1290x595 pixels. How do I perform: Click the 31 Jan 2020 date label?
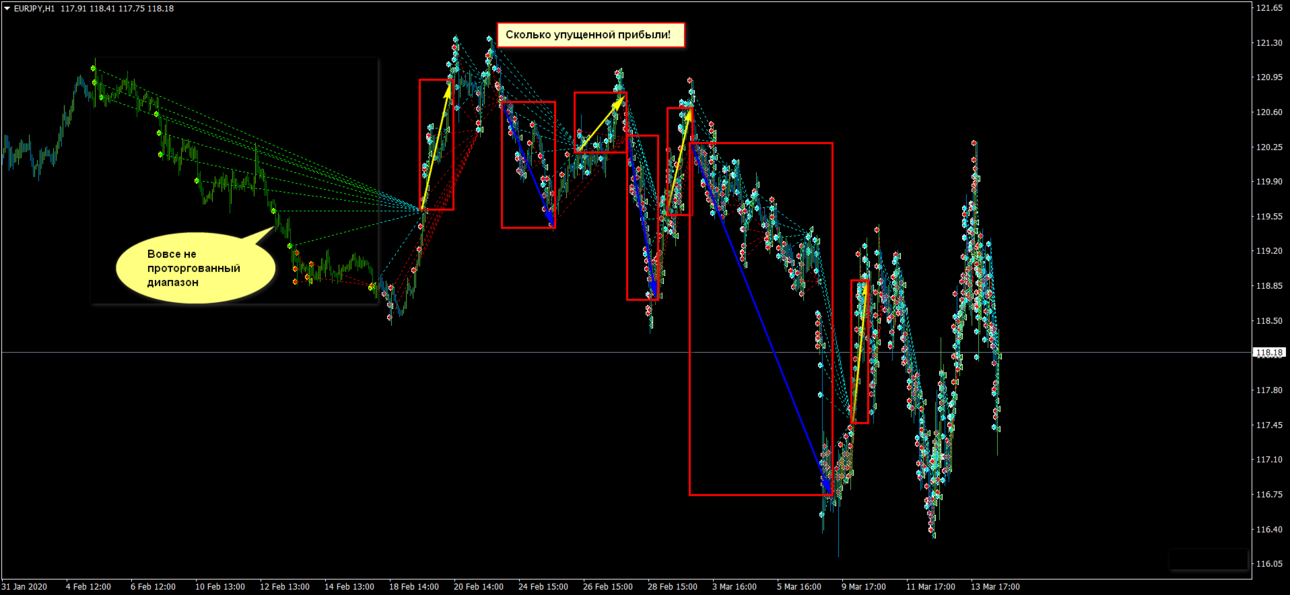[x=25, y=587]
